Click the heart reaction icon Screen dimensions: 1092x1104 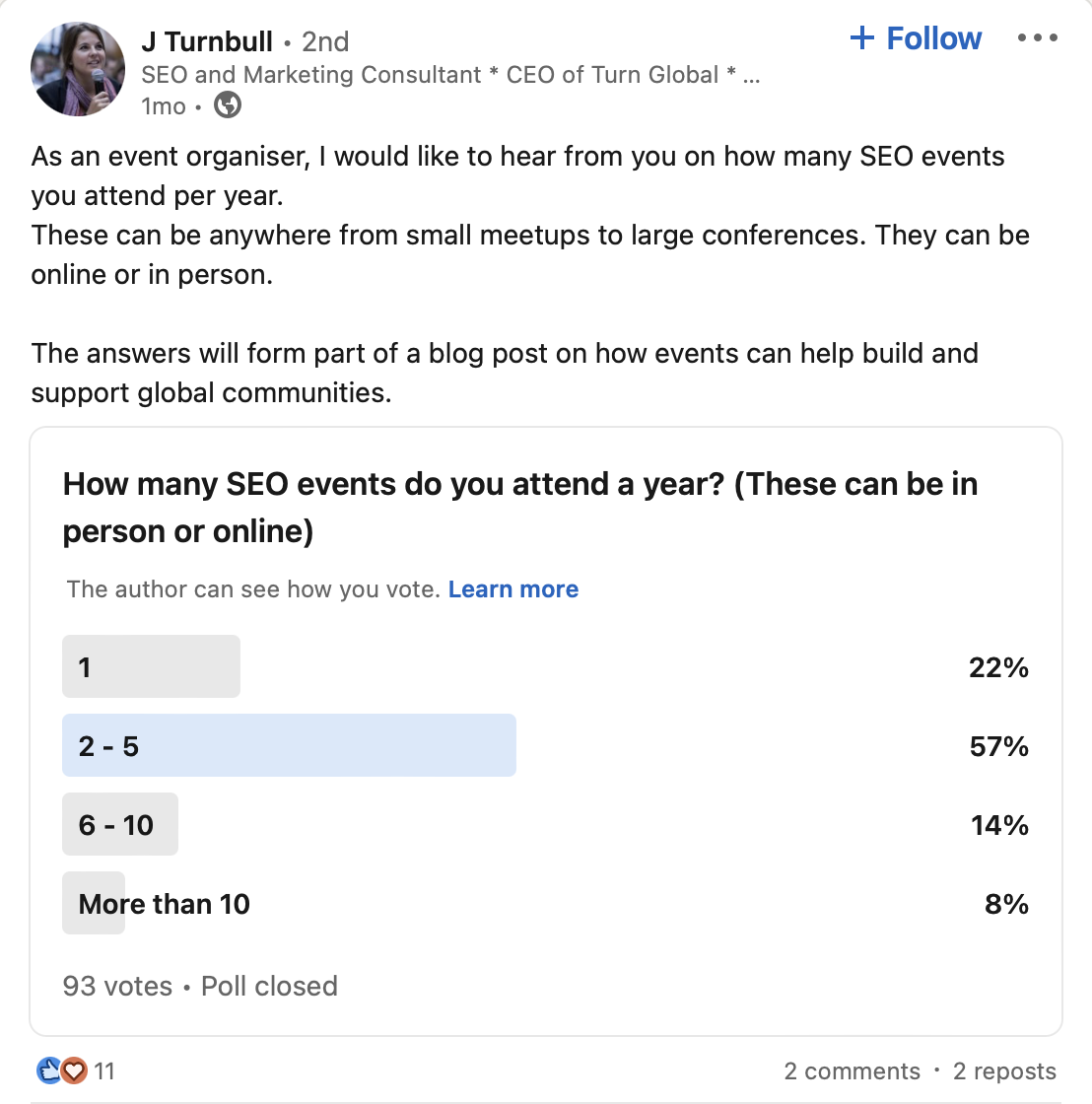click(74, 1070)
